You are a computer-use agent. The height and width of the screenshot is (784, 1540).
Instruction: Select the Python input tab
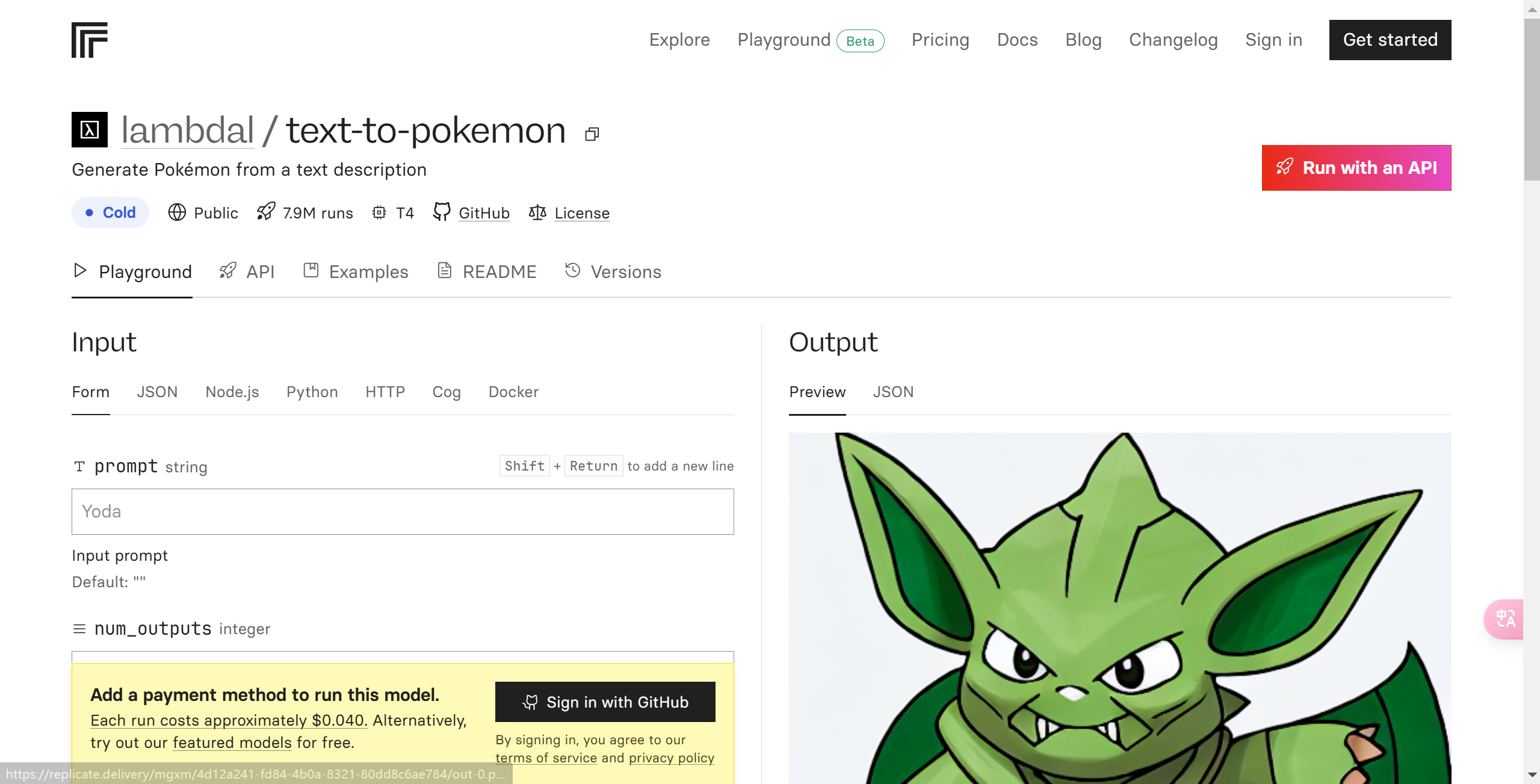(312, 392)
